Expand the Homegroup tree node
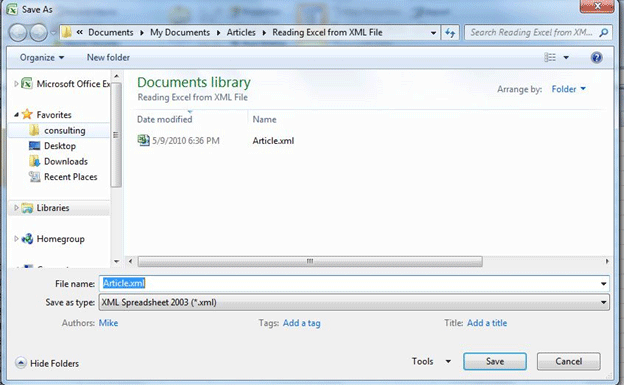This screenshot has height=385, width=624. 16,238
